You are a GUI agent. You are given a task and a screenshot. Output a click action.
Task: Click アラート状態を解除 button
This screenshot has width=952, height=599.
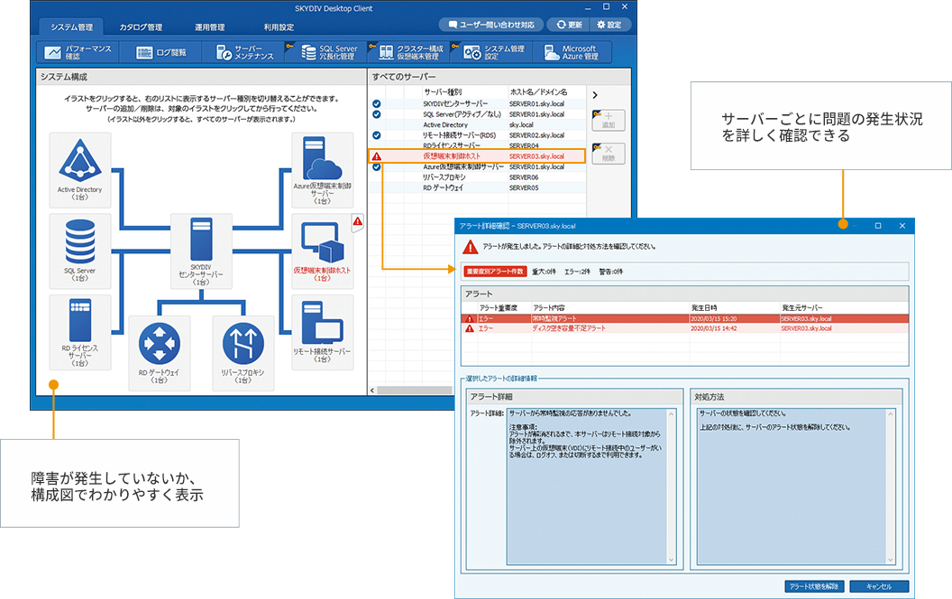point(814,586)
